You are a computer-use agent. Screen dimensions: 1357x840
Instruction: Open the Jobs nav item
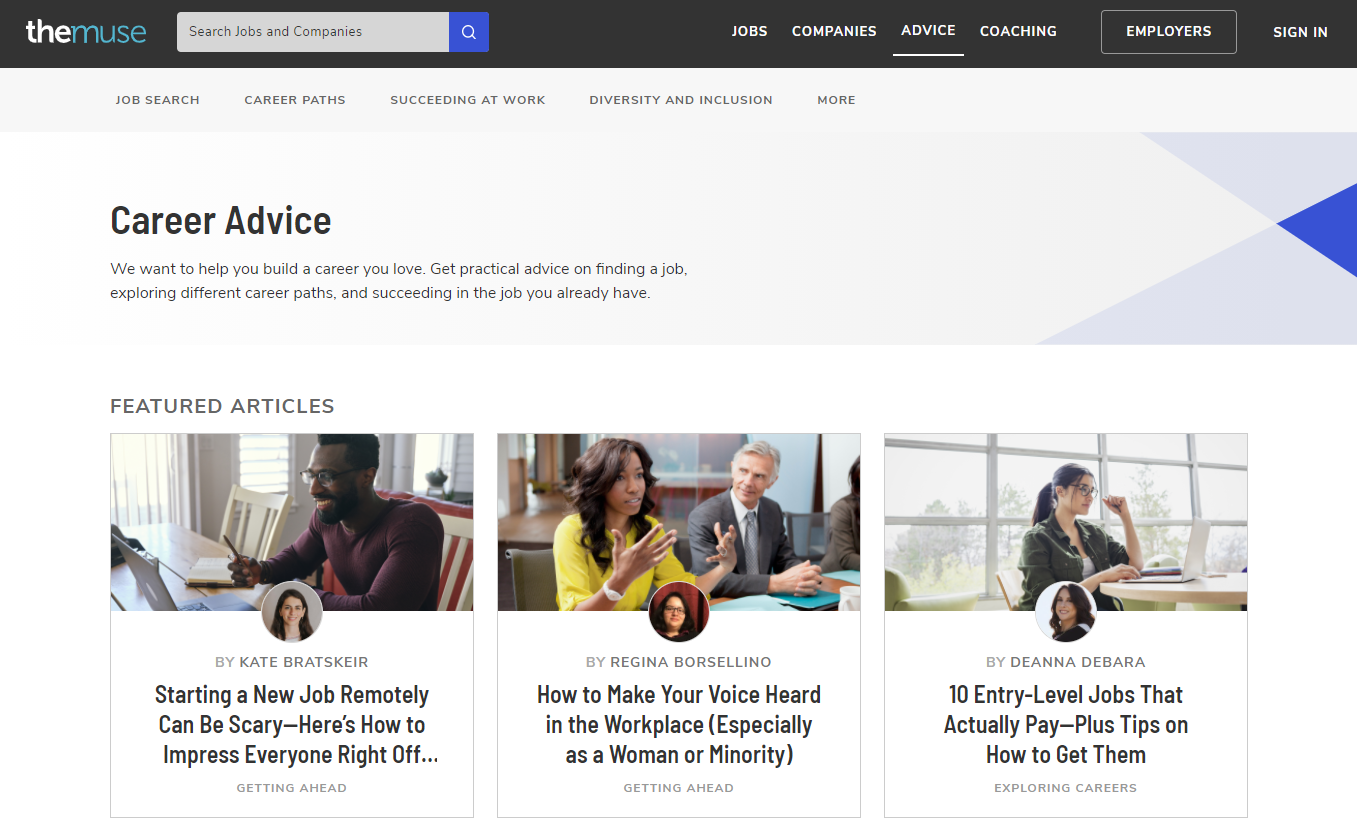pyautogui.click(x=749, y=32)
